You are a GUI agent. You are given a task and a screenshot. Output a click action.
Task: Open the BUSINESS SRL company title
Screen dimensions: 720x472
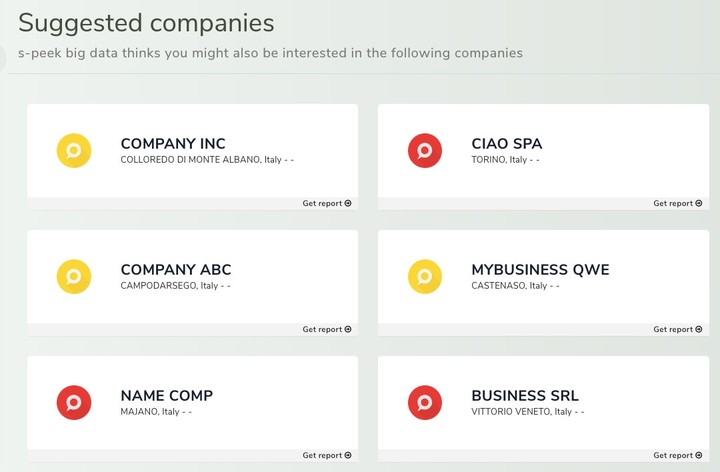(x=525, y=396)
